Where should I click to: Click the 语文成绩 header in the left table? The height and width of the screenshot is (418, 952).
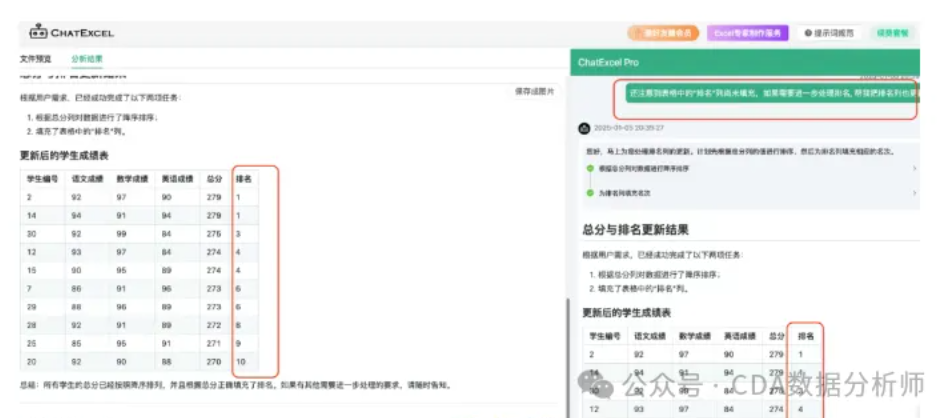[x=87, y=179]
